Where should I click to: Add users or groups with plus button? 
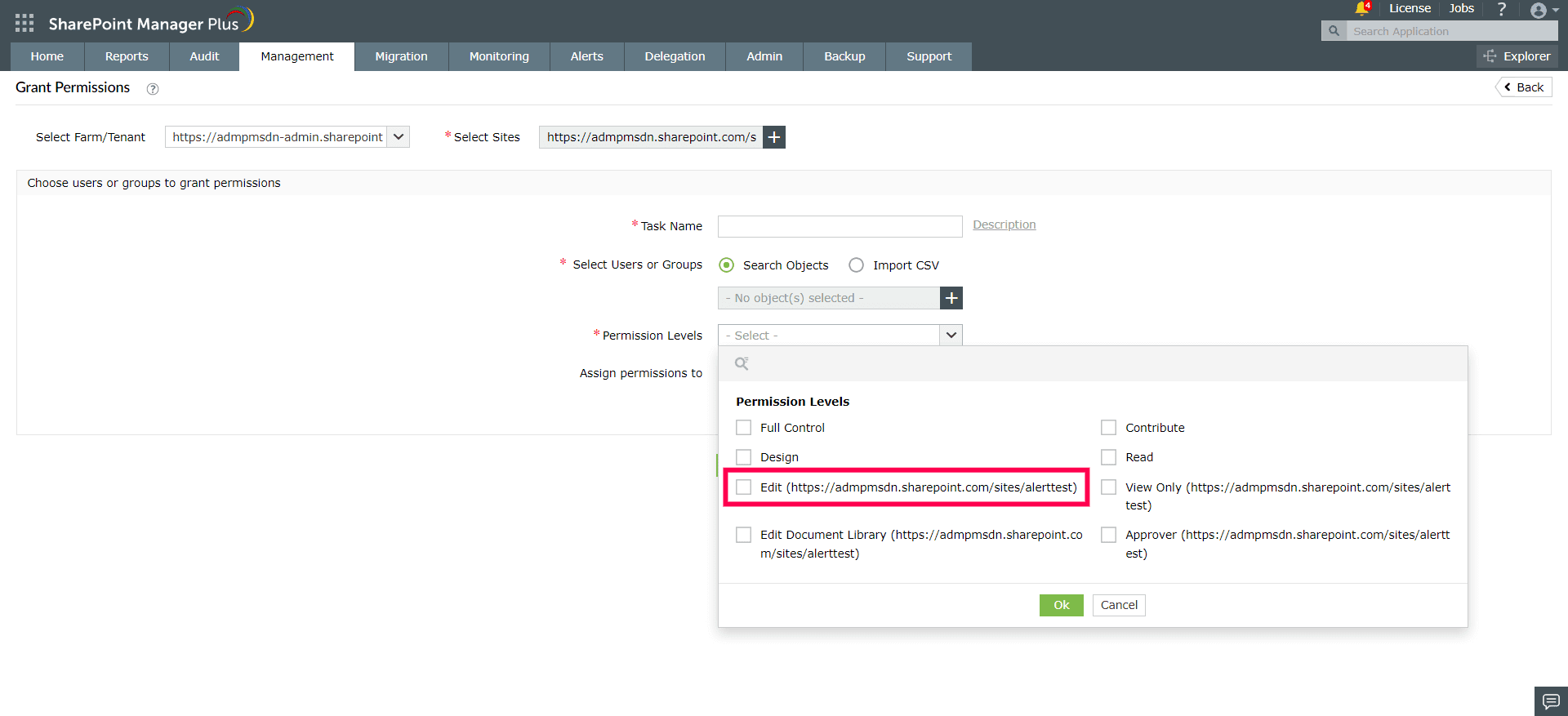(x=951, y=298)
